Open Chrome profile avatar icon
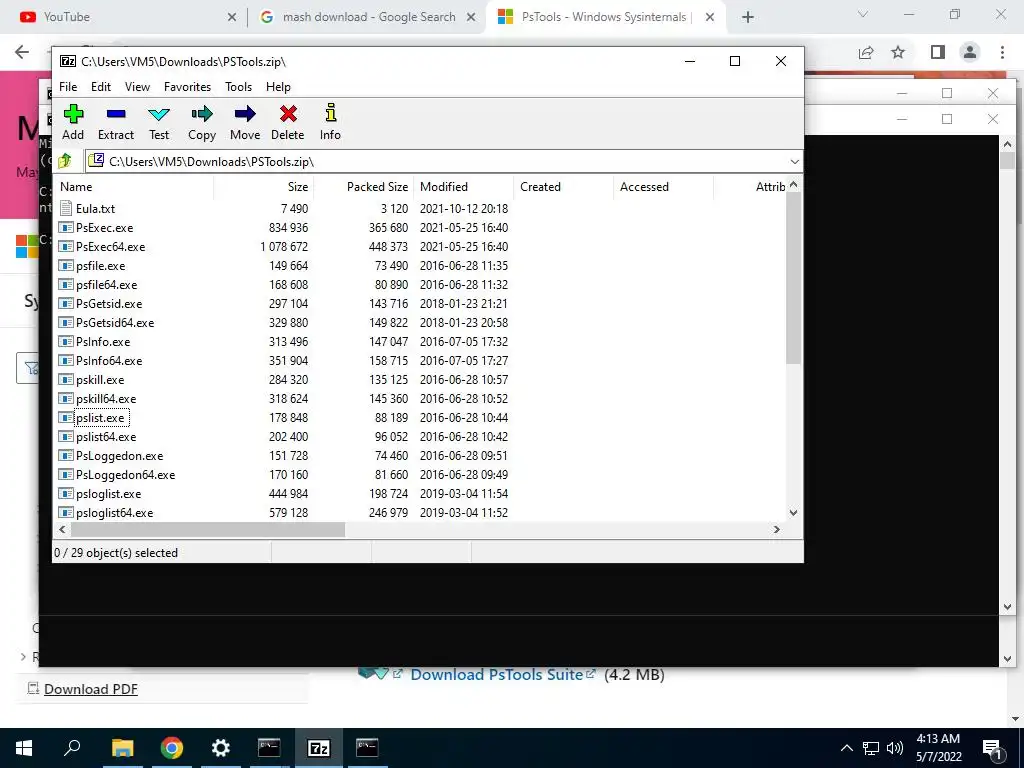1024x768 pixels. pos(970,52)
